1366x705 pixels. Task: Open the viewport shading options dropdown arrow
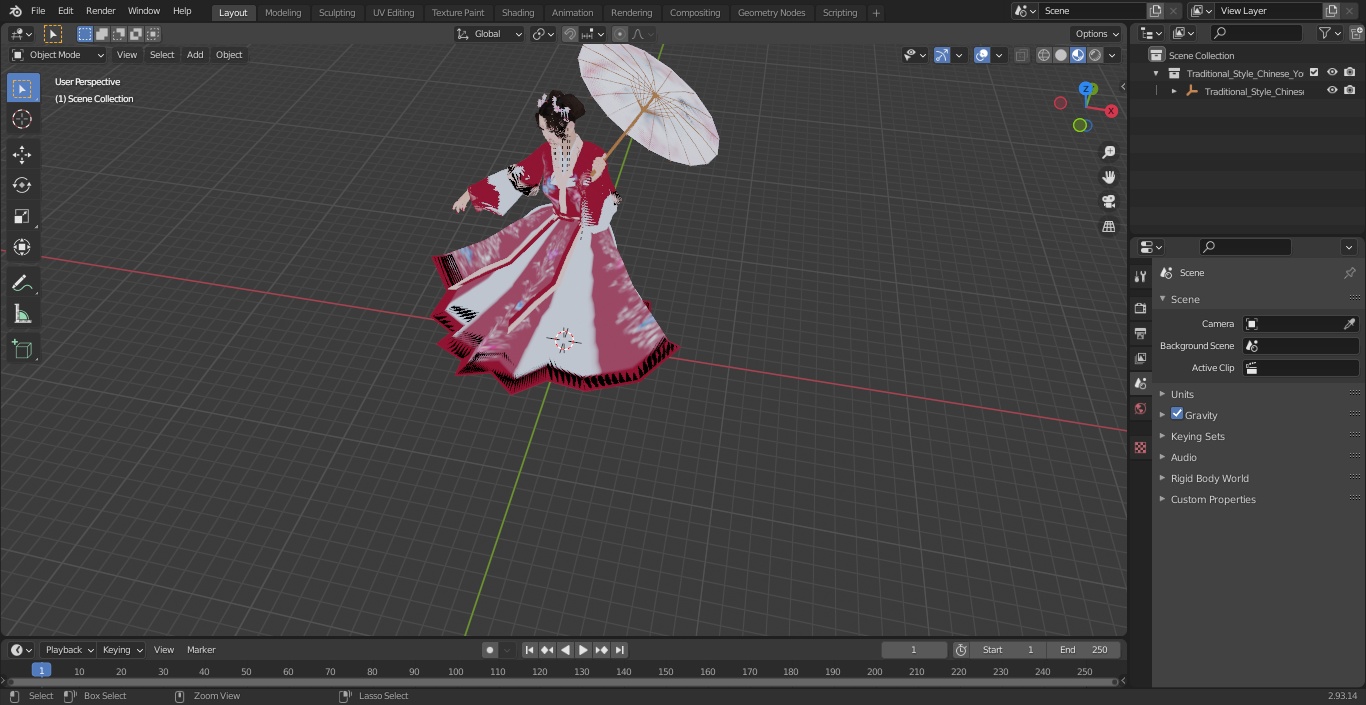click(x=1112, y=55)
